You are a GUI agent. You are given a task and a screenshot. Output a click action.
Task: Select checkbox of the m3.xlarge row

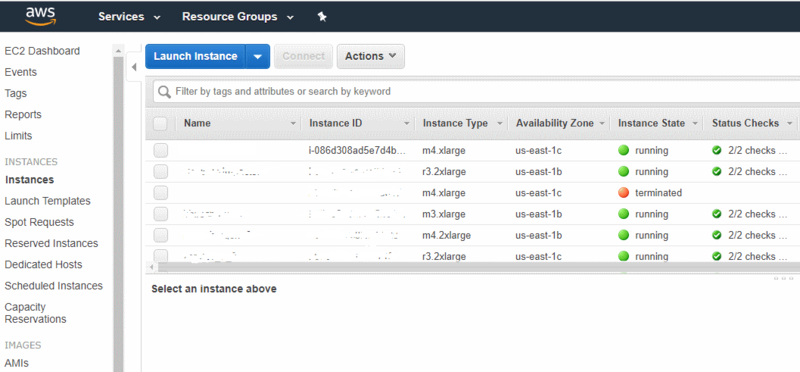161,214
